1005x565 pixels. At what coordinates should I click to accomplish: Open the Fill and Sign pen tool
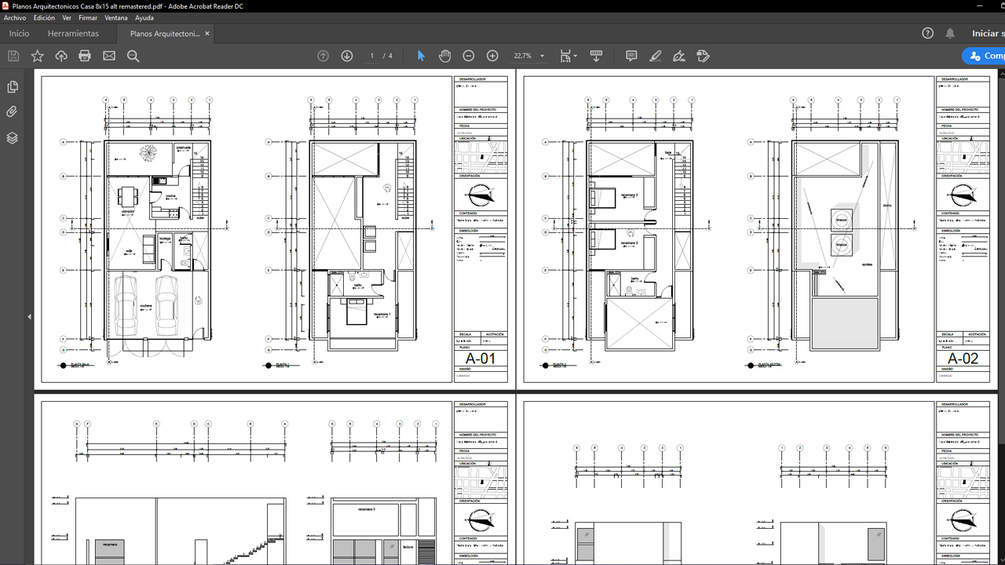679,56
